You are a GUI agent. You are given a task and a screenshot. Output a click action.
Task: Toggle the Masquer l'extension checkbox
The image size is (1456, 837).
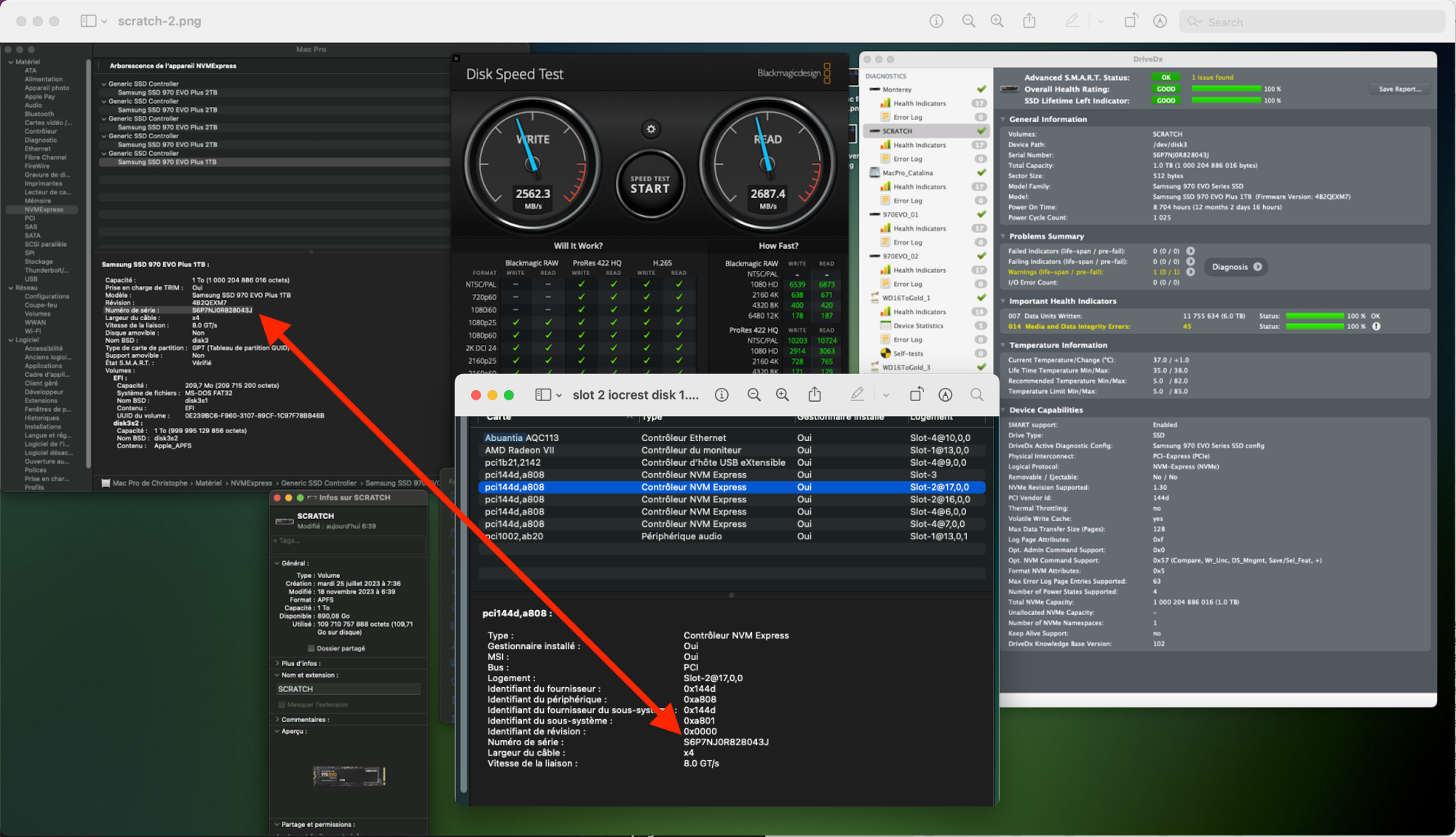coord(282,705)
